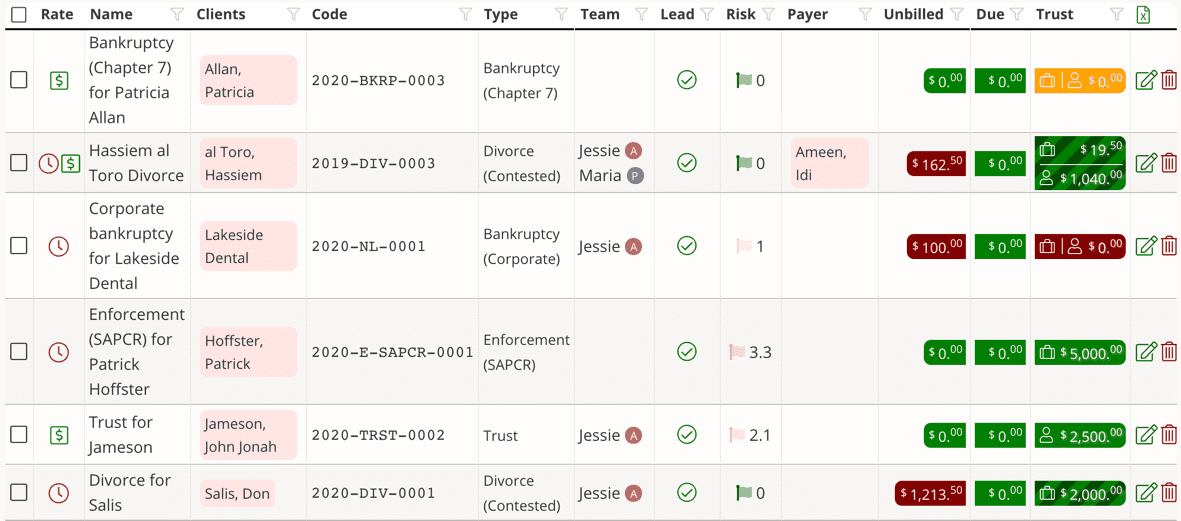Open the Trust column filter
The image size is (1181, 521).
coord(1117,15)
